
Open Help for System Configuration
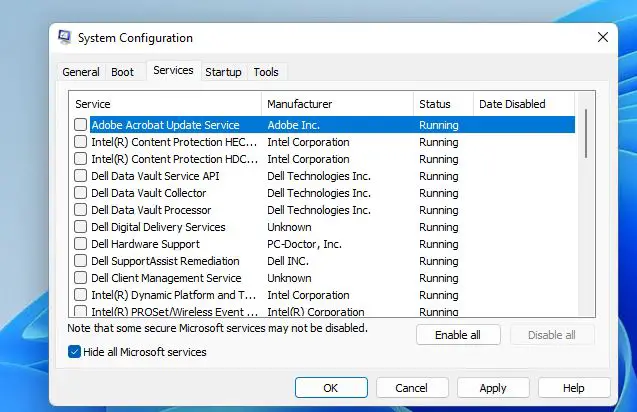[x=574, y=388]
